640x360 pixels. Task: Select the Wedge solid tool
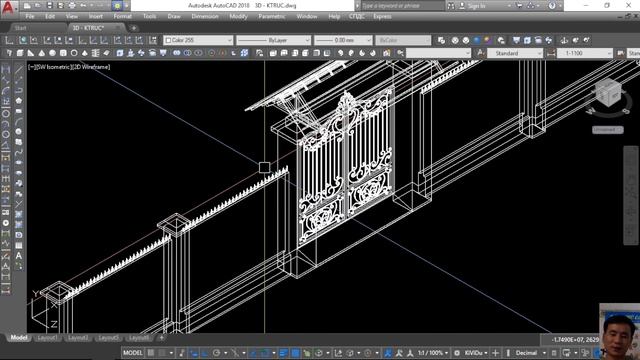pos(31,53)
